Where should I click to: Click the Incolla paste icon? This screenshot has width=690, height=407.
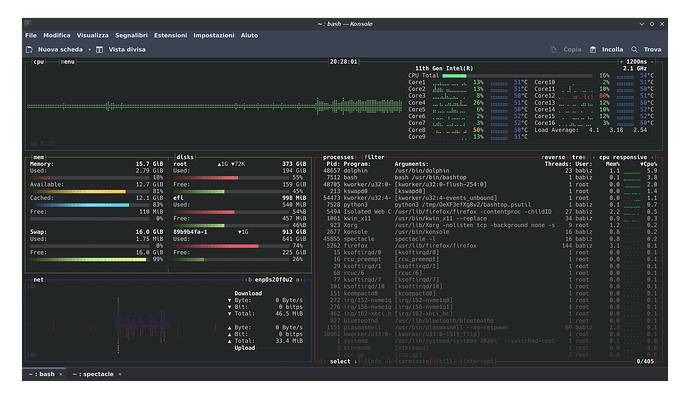point(592,49)
